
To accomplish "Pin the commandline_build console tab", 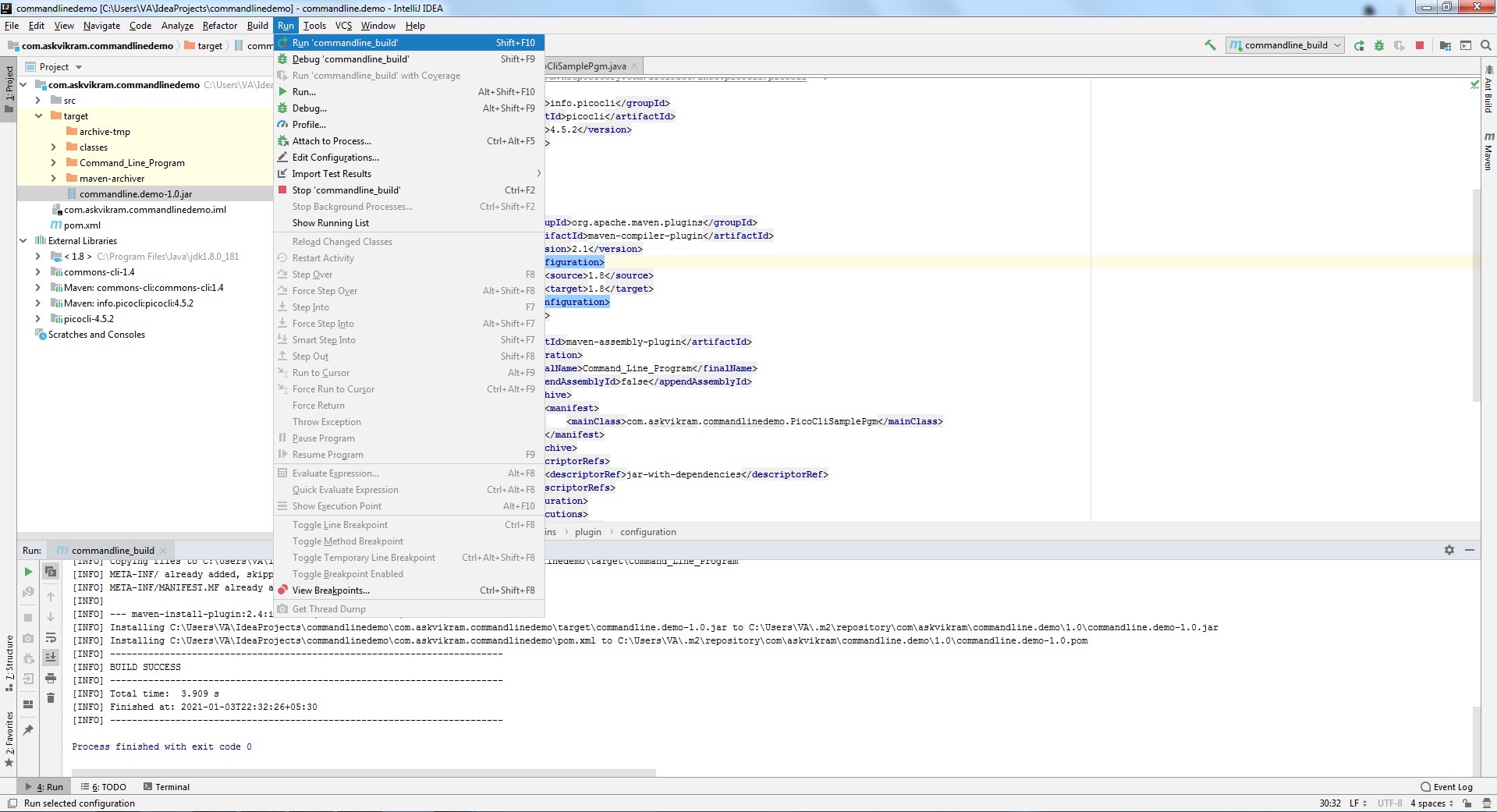I will coord(28,730).
